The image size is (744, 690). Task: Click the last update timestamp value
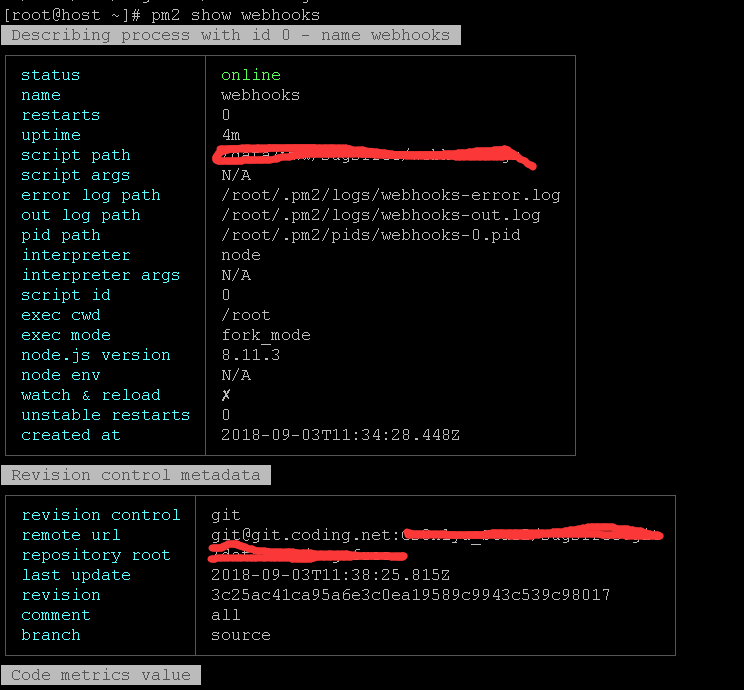pos(330,575)
